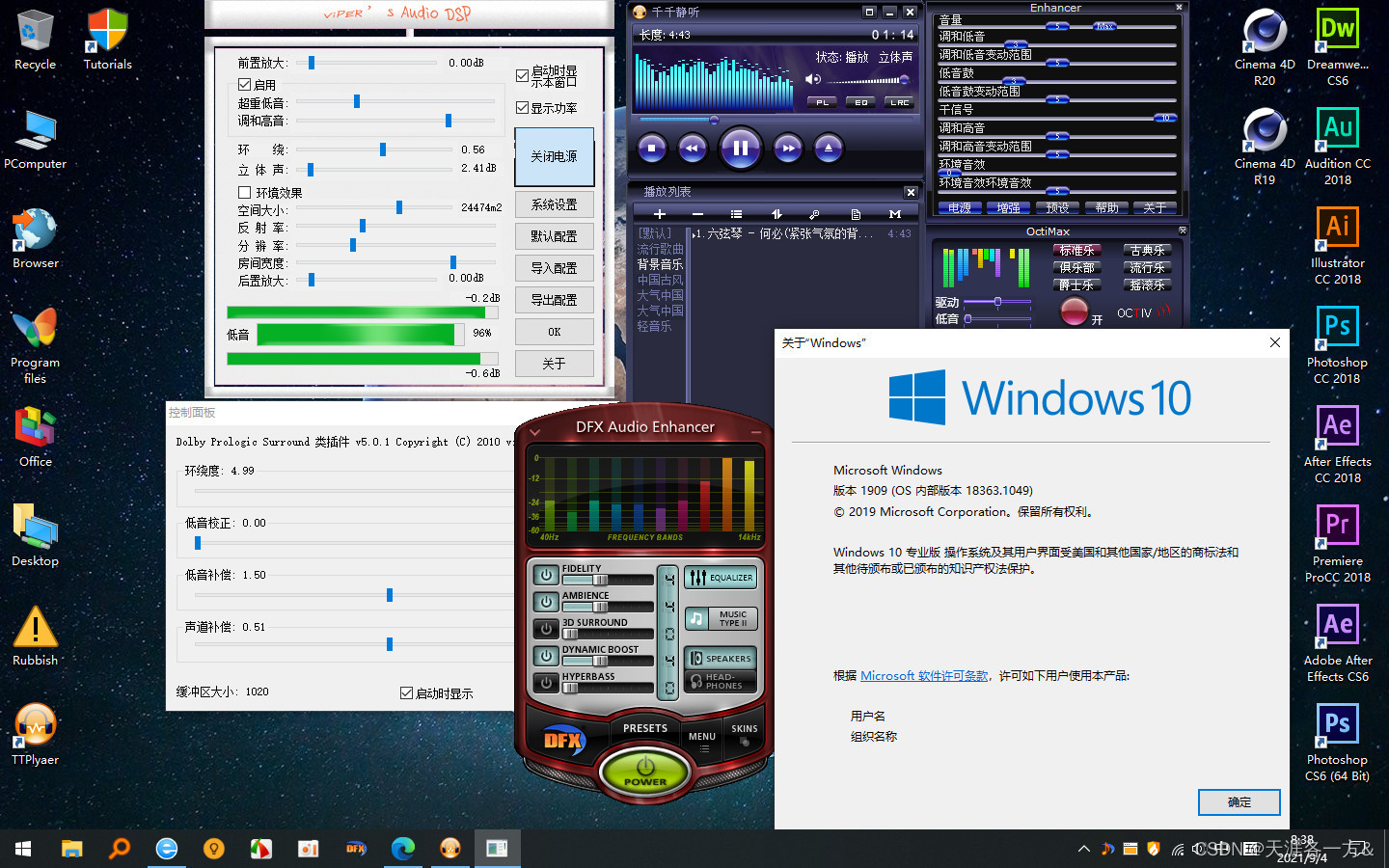This screenshot has height=868, width=1389.
Task: Select the 爵士乐 preset in OctiMax
Action: [1077, 285]
